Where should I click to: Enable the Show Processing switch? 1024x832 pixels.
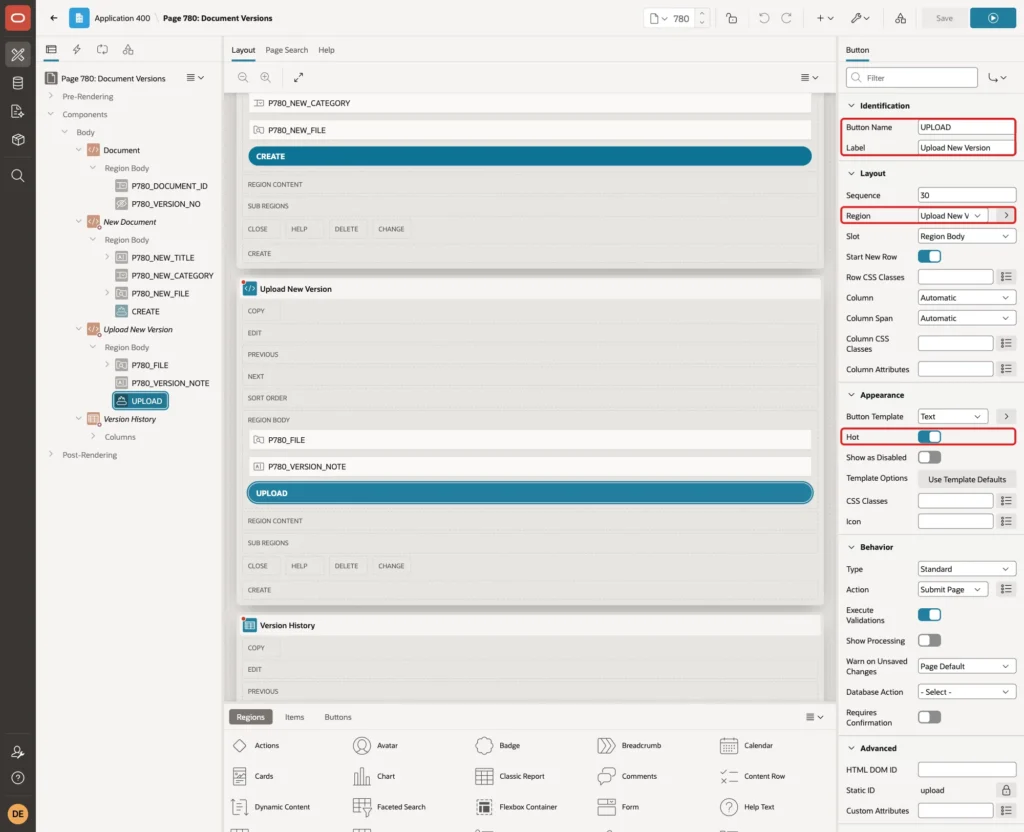pyautogui.click(x=929, y=641)
